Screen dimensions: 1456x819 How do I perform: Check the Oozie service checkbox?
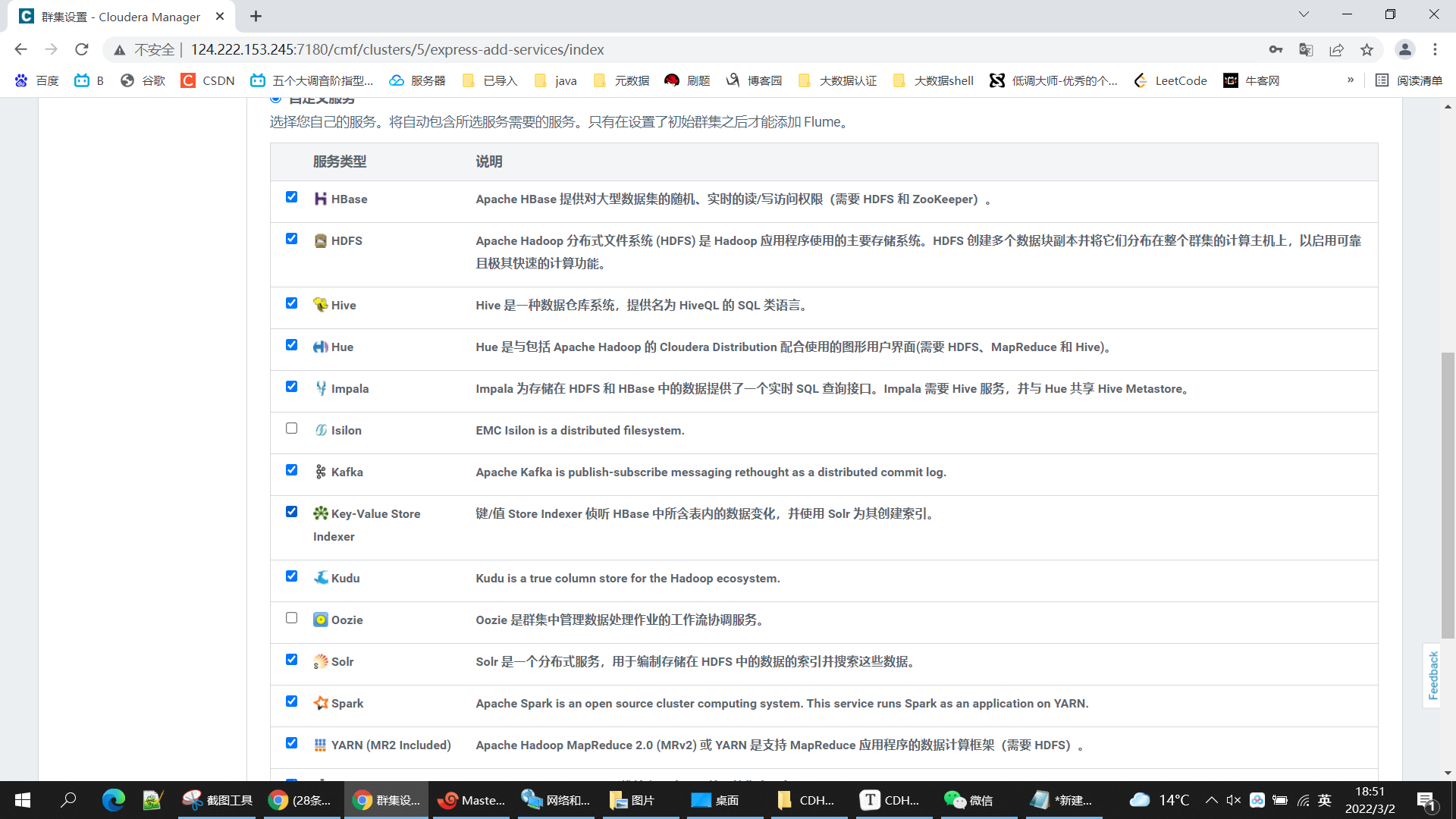[x=291, y=618]
